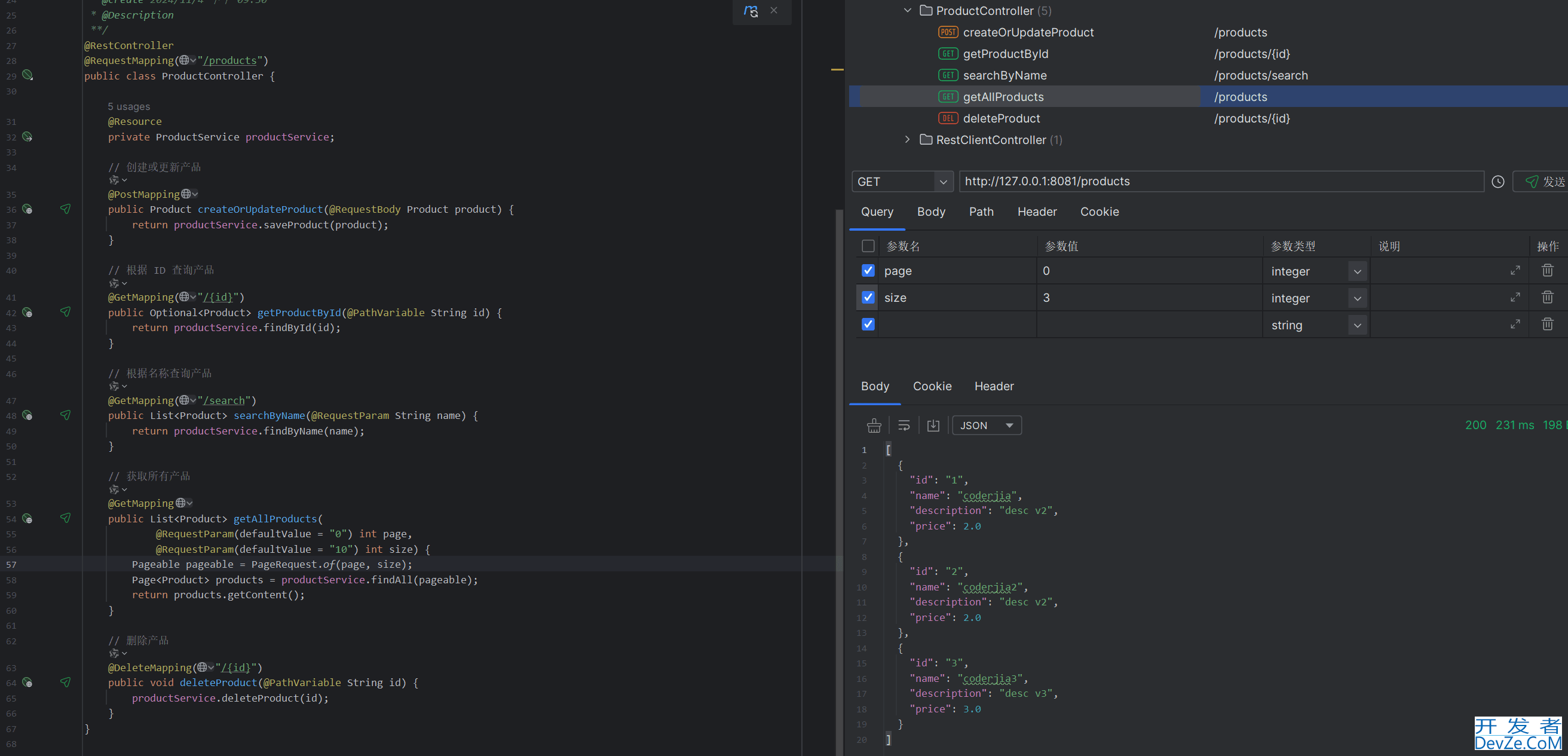Expand the description field of empty row
Image resolution: width=1568 pixels, height=756 pixels.
[x=1515, y=324]
